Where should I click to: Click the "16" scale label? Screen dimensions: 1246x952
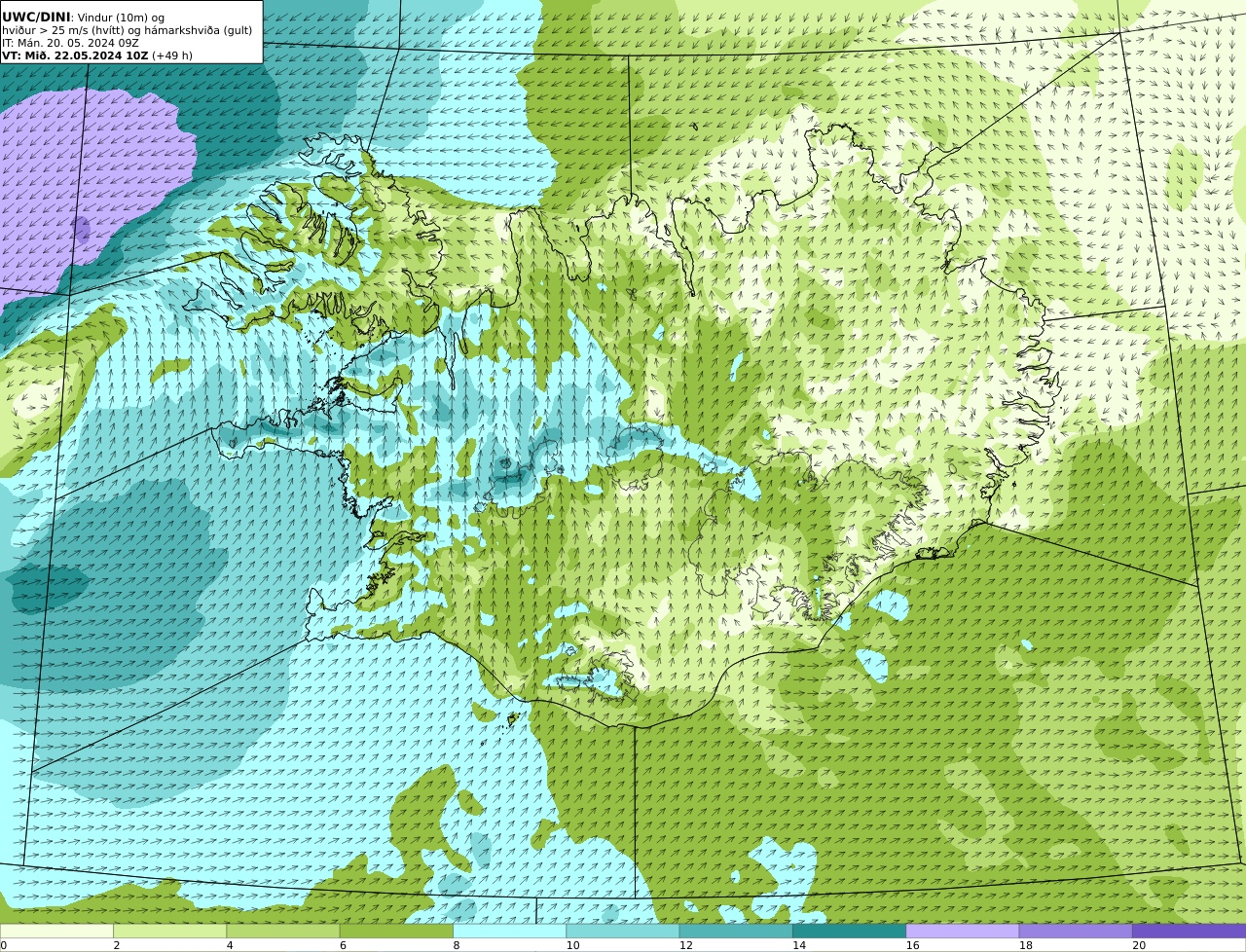coord(913,945)
